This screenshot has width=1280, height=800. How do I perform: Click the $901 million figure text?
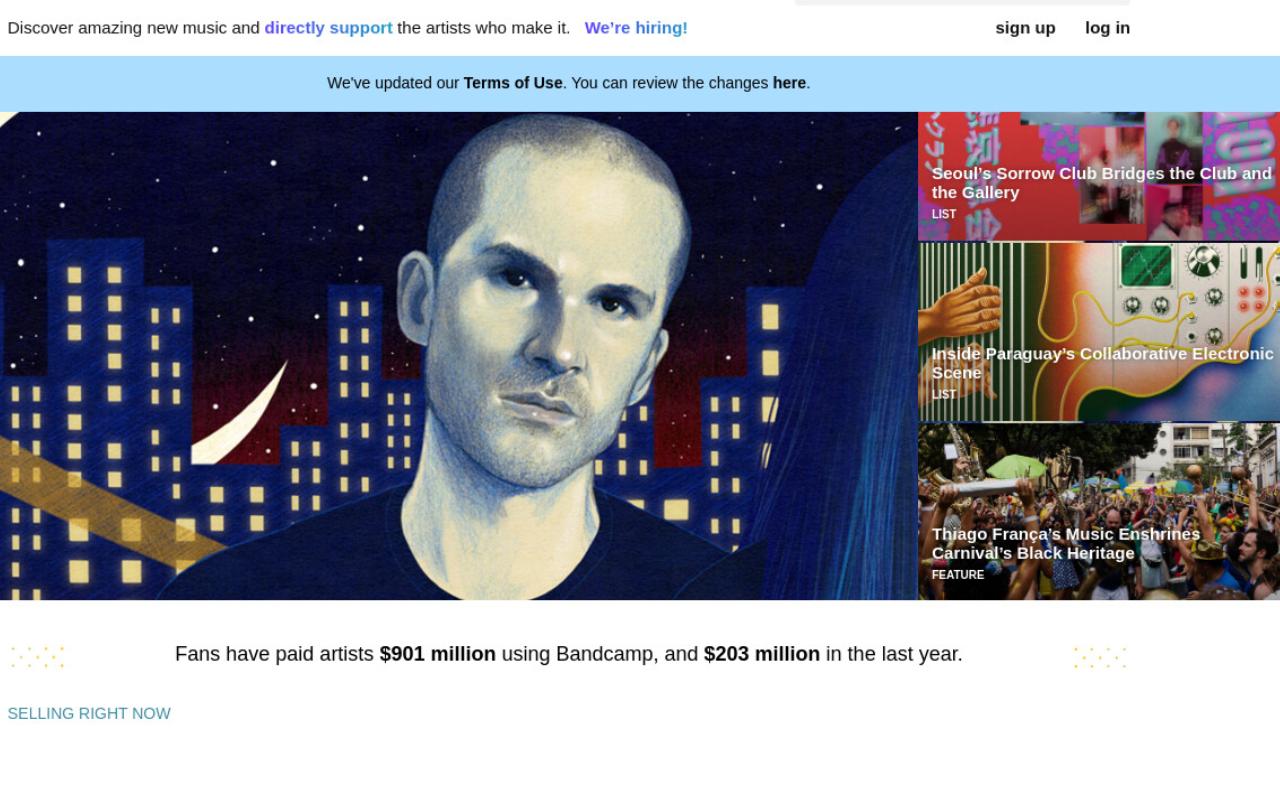[x=438, y=654]
